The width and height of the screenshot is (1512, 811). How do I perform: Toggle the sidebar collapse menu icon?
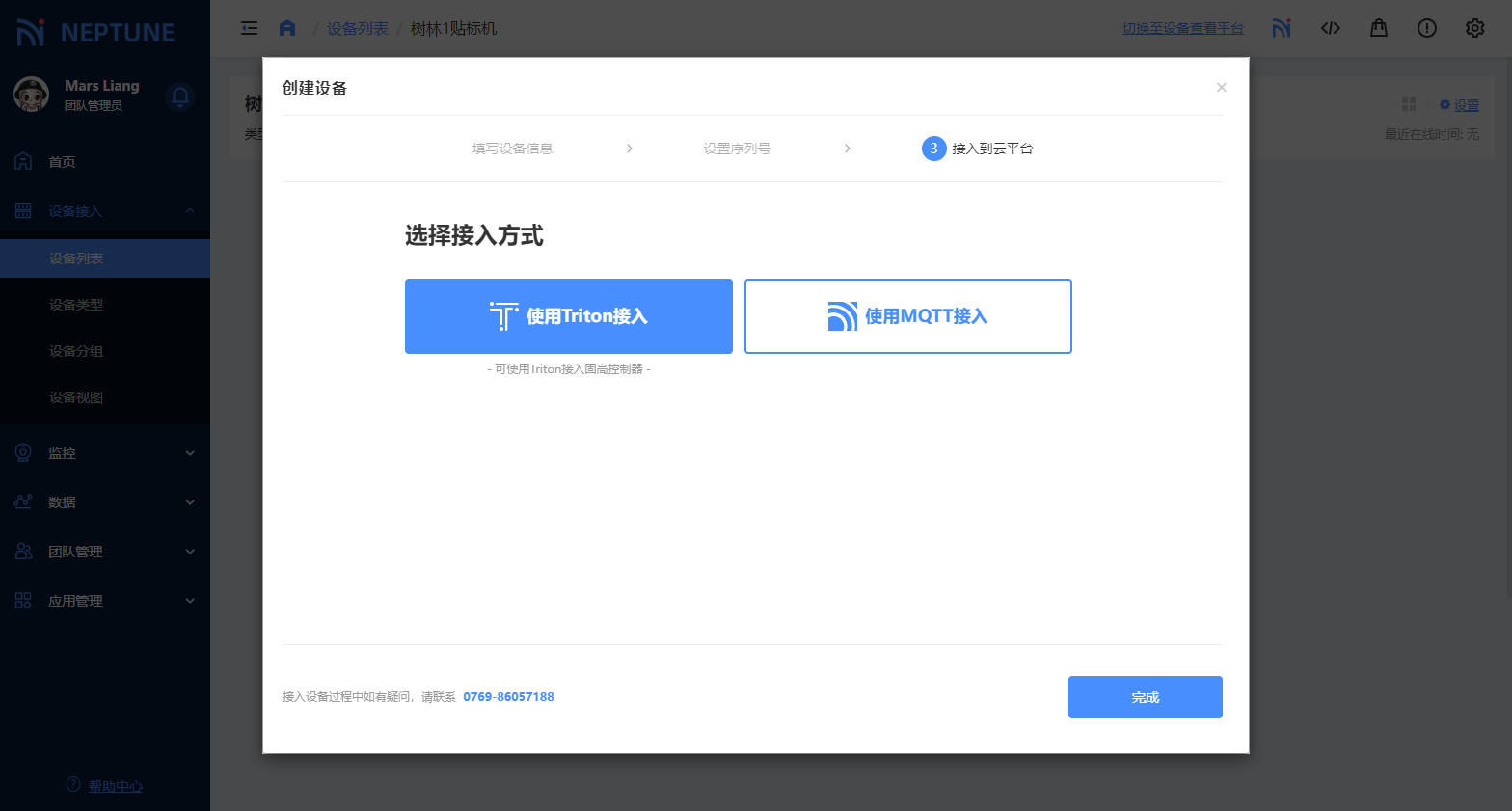[x=249, y=28]
